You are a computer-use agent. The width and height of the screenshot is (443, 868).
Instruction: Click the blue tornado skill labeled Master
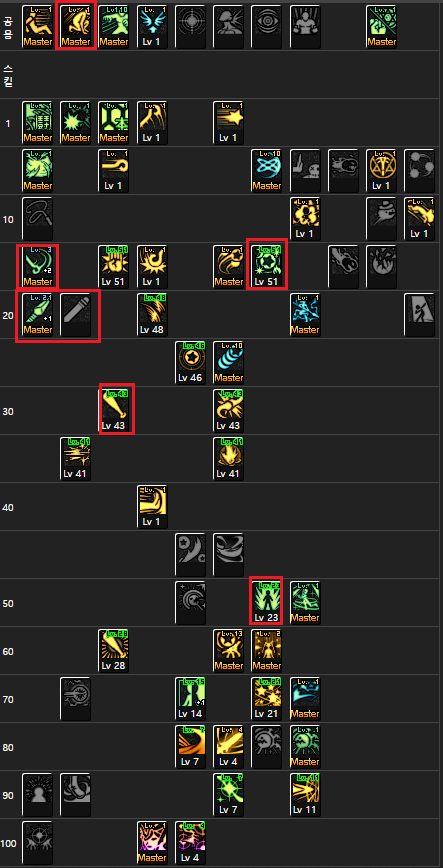[228, 363]
